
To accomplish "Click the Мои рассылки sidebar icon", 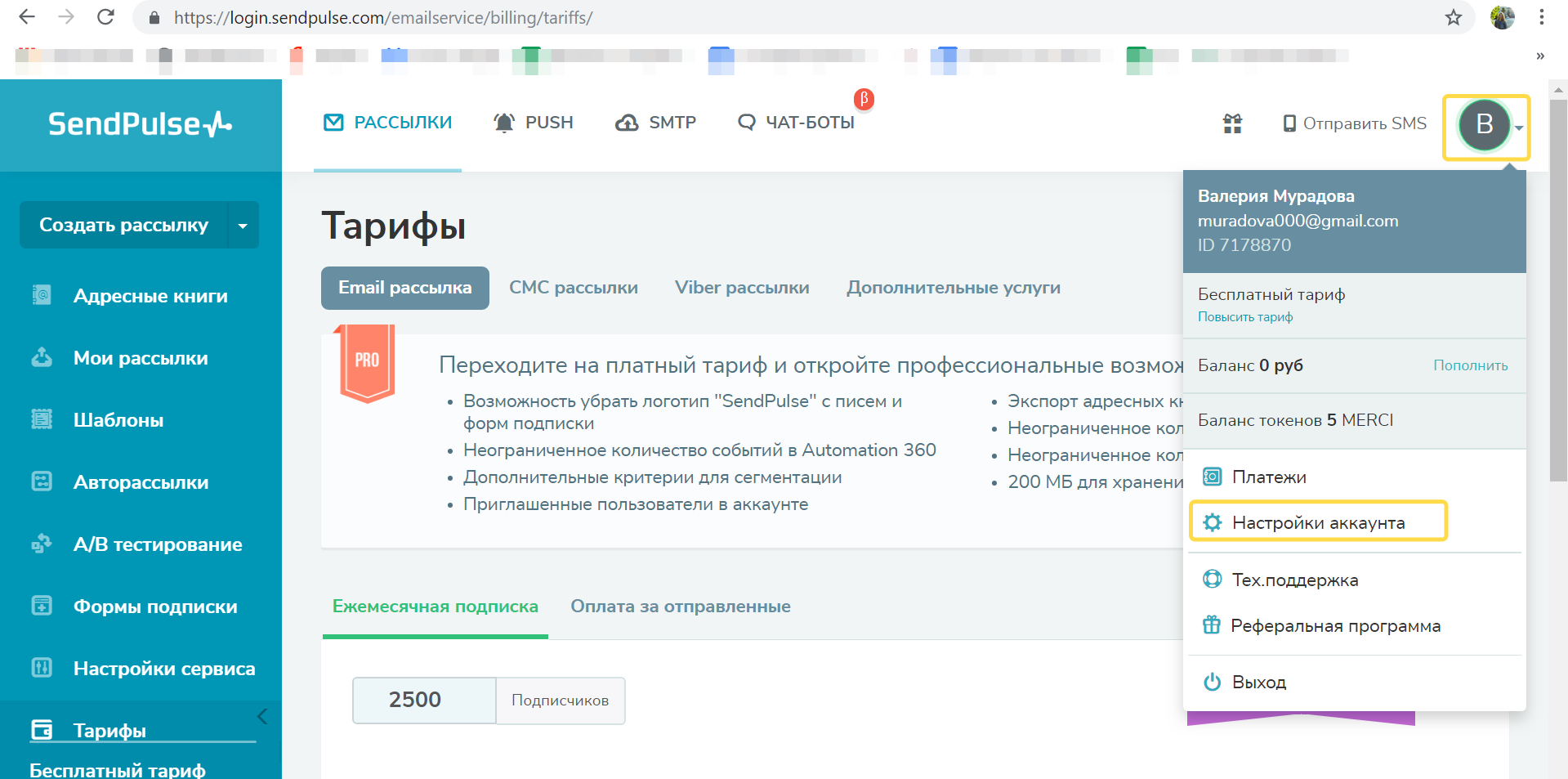I will [42, 357].
